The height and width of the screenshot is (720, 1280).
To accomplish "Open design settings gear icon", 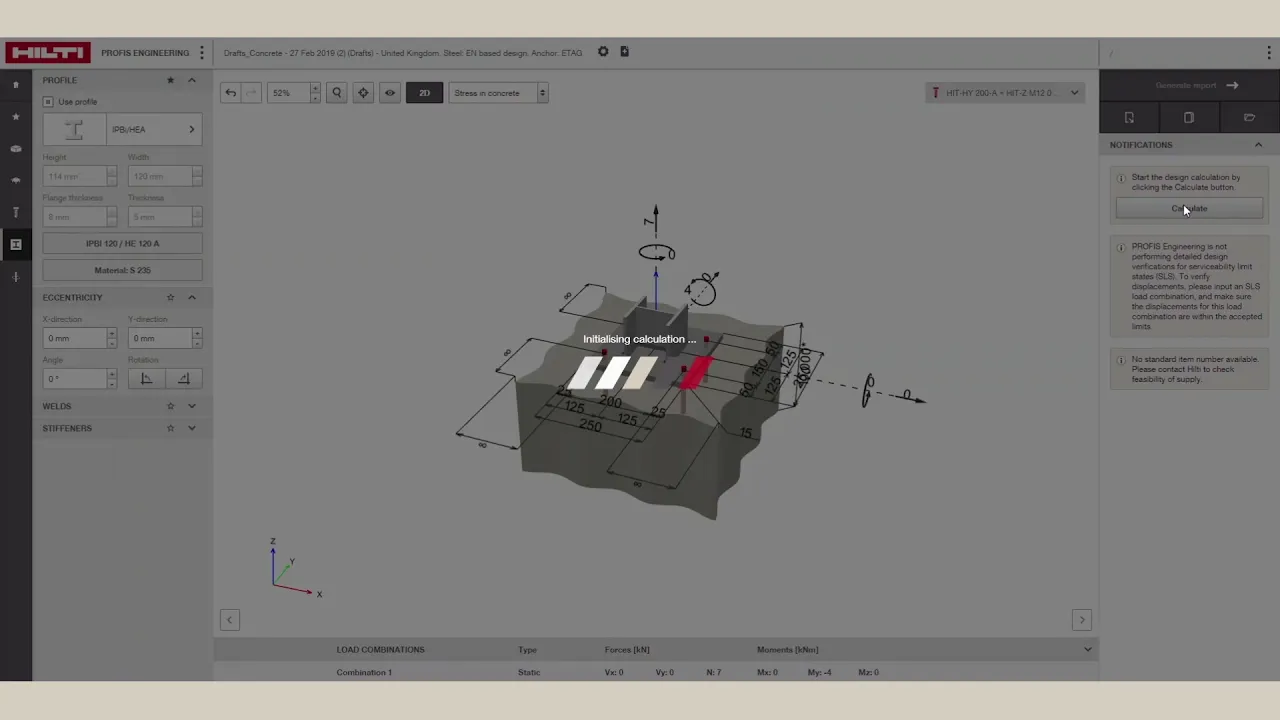I will [x=603, y=52].
